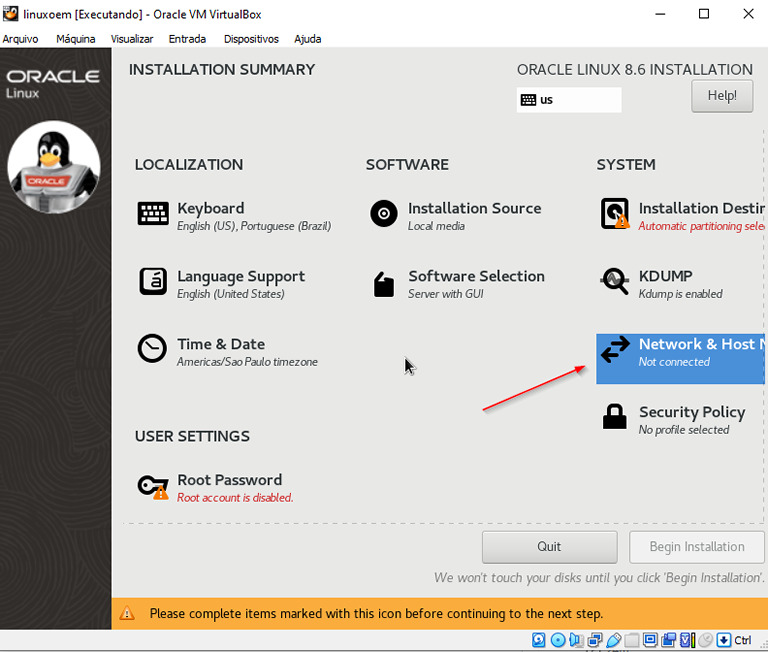Open the Entrada menu

click(187, 39)
